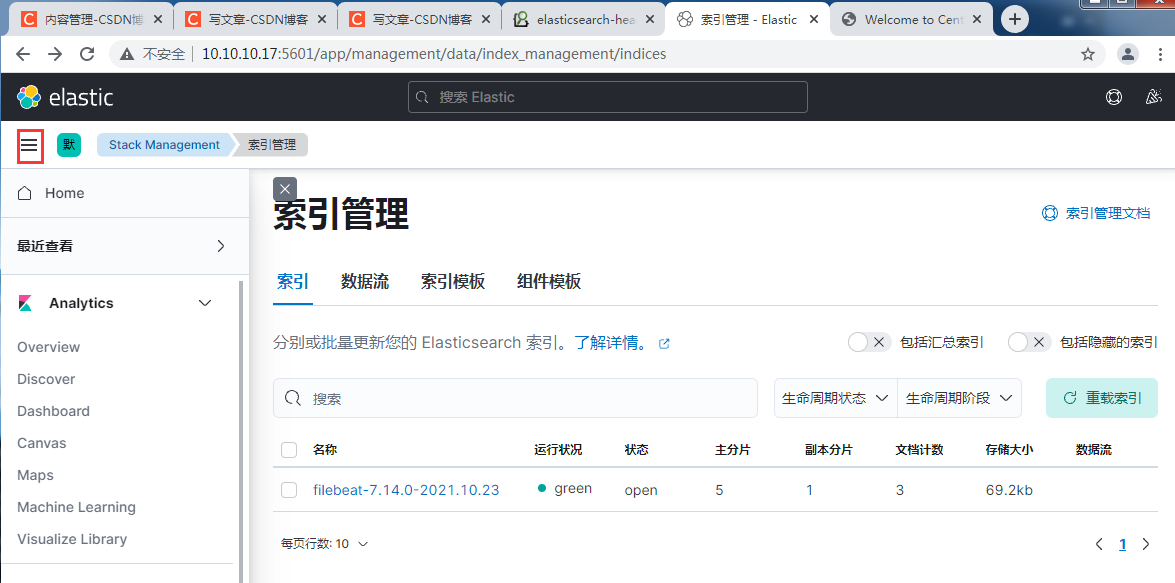This screenshot has height=583, width=1175.
Task: Switch to the 索引模板 tab
Action: (453, 282)
